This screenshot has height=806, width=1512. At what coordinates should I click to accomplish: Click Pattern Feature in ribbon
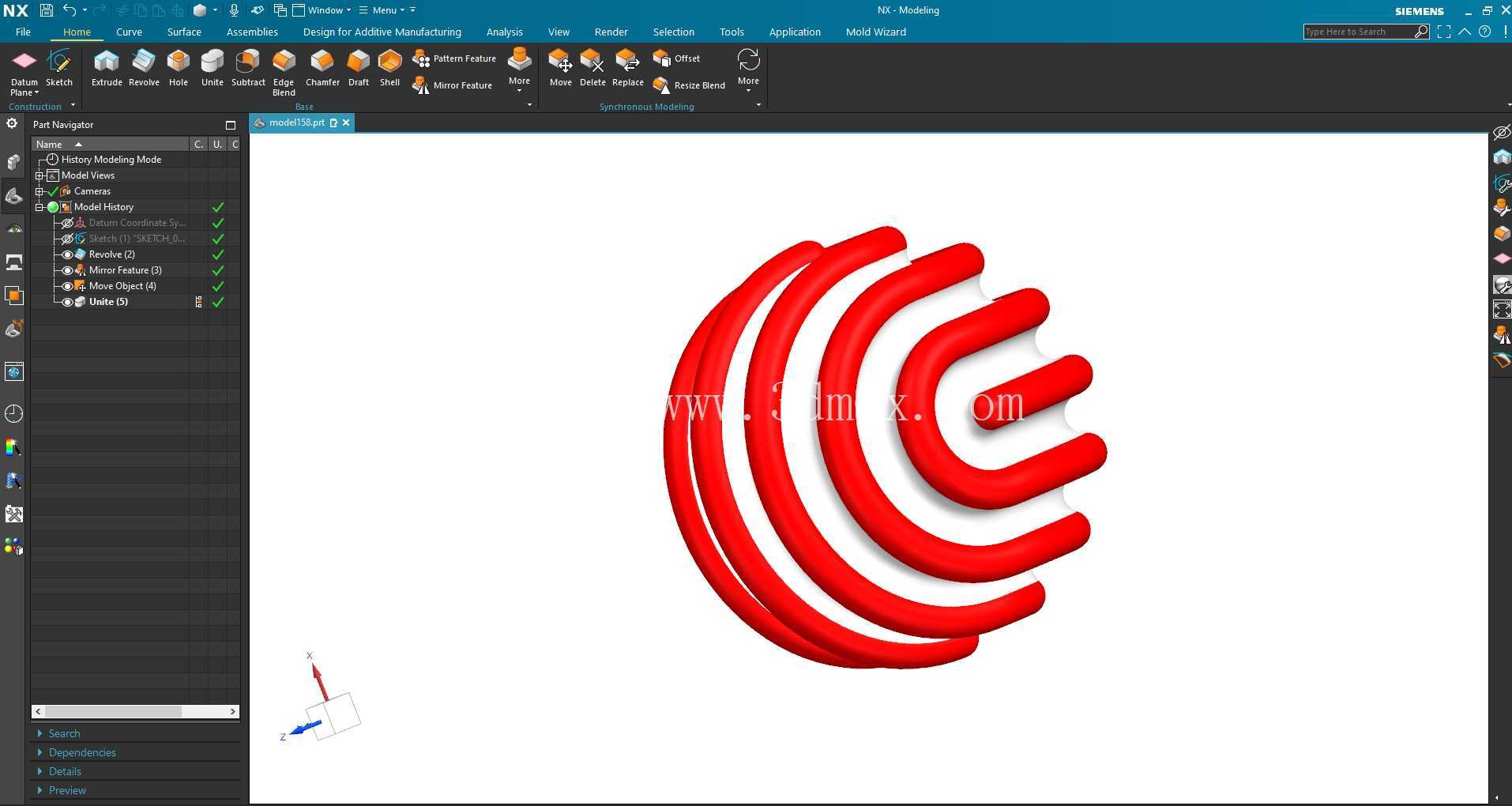tap(454, 58)
